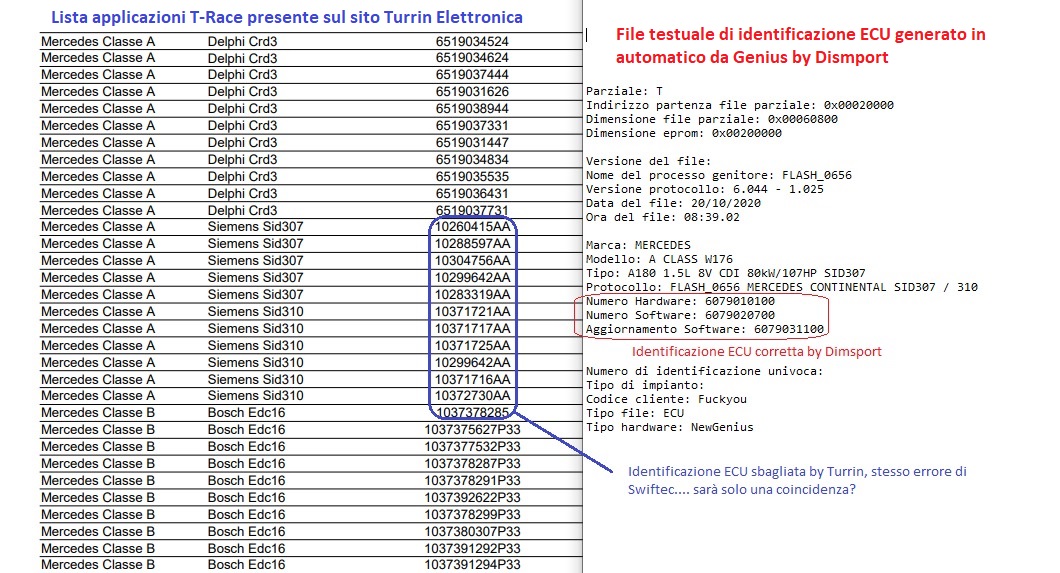Click the 'Numero Software: 6079020700' line
Image resolution: width=1060 pixels, height=573 pixels.
coord(680,315)
